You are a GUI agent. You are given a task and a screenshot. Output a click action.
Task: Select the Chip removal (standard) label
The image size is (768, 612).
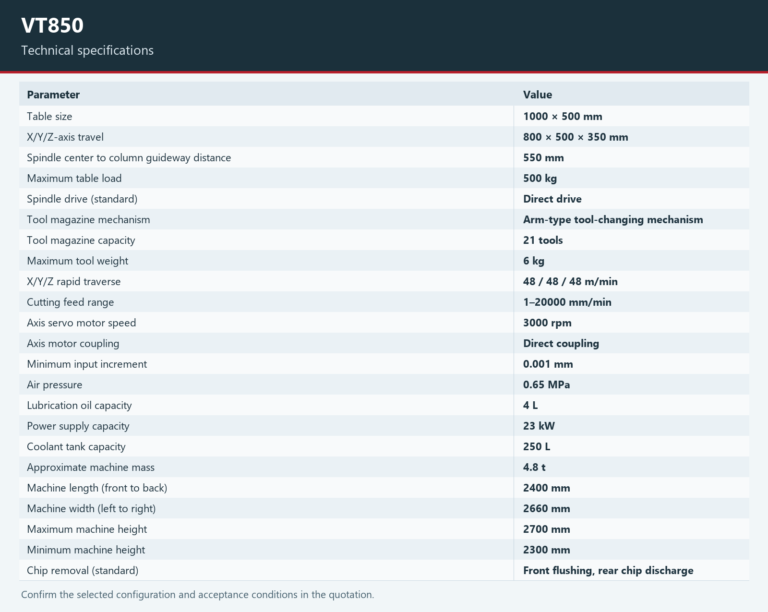[83, 570]
